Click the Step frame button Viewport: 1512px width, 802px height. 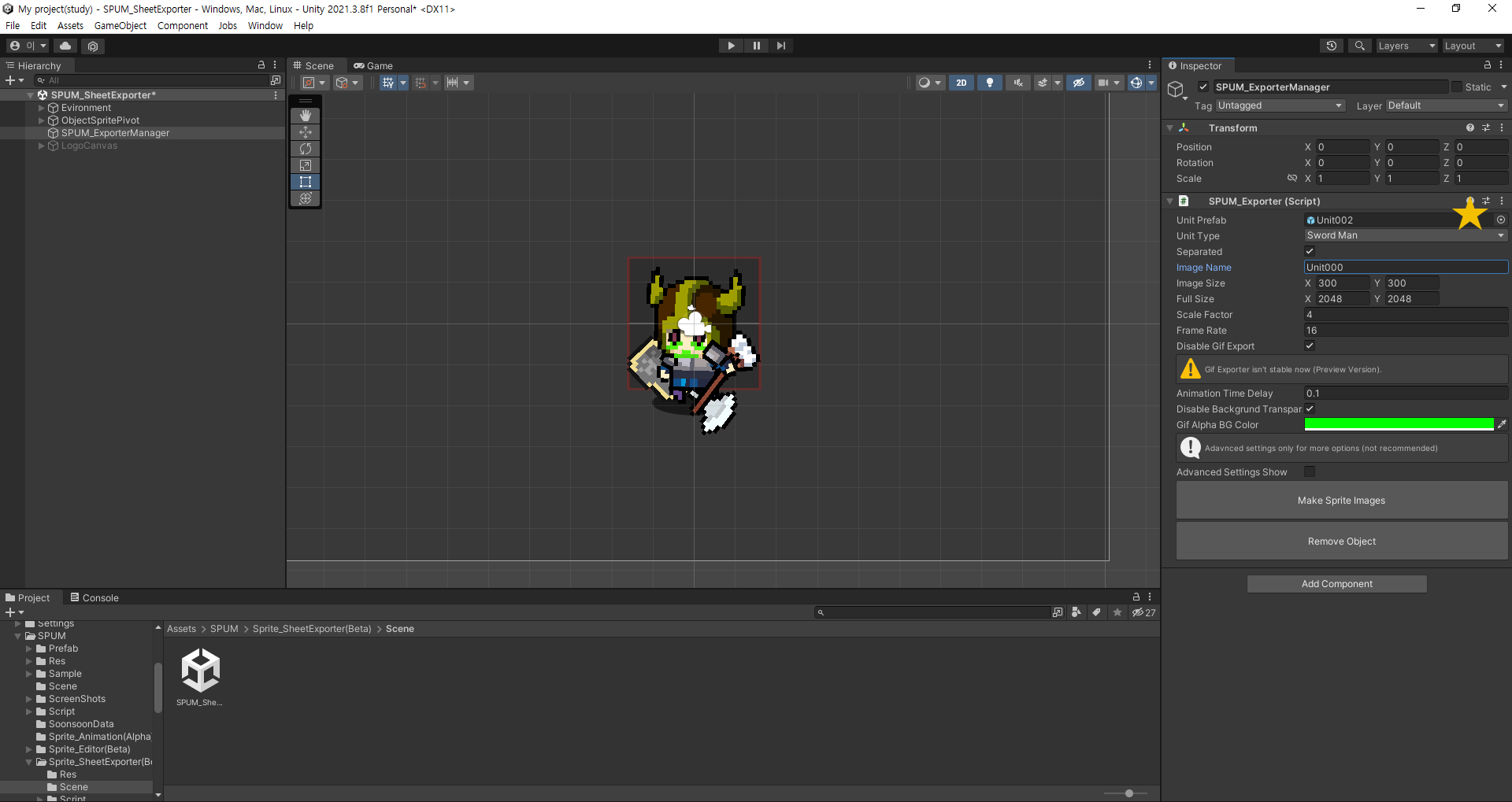click(x=780, y=46)
